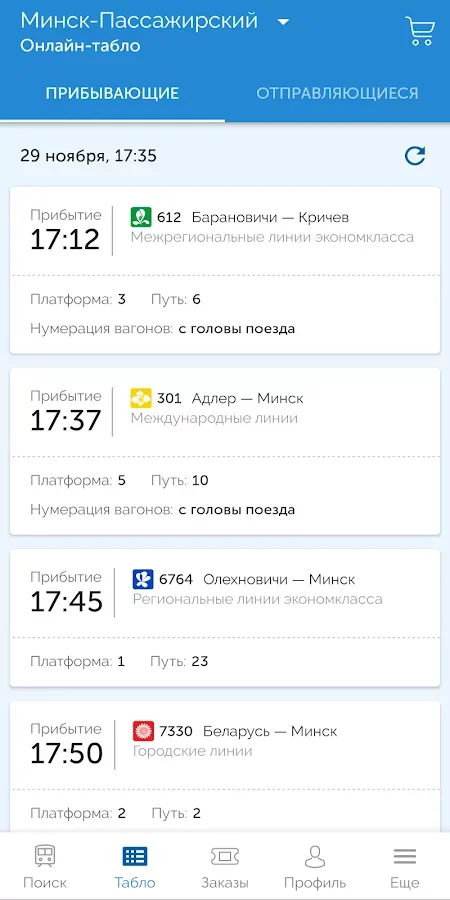Open the shopping cart icon

pos(420,30)
